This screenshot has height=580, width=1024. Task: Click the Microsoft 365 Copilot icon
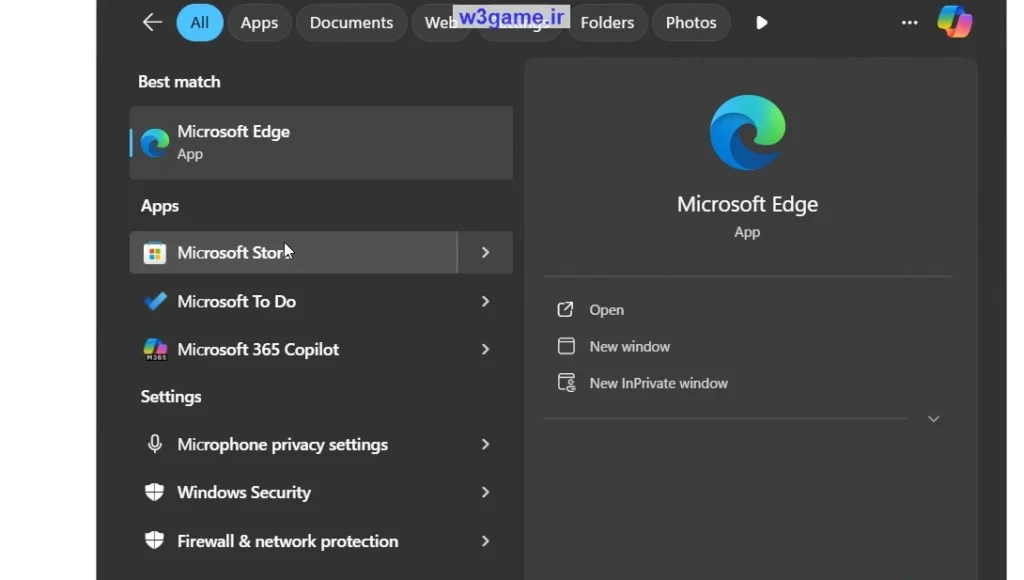[x=155, y=349]
